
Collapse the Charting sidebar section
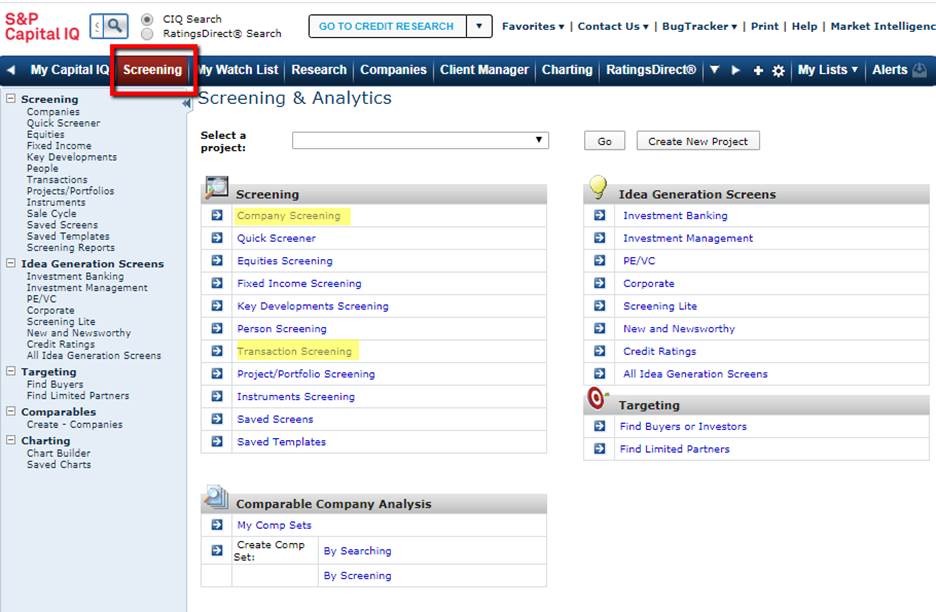tap(11, 440)
